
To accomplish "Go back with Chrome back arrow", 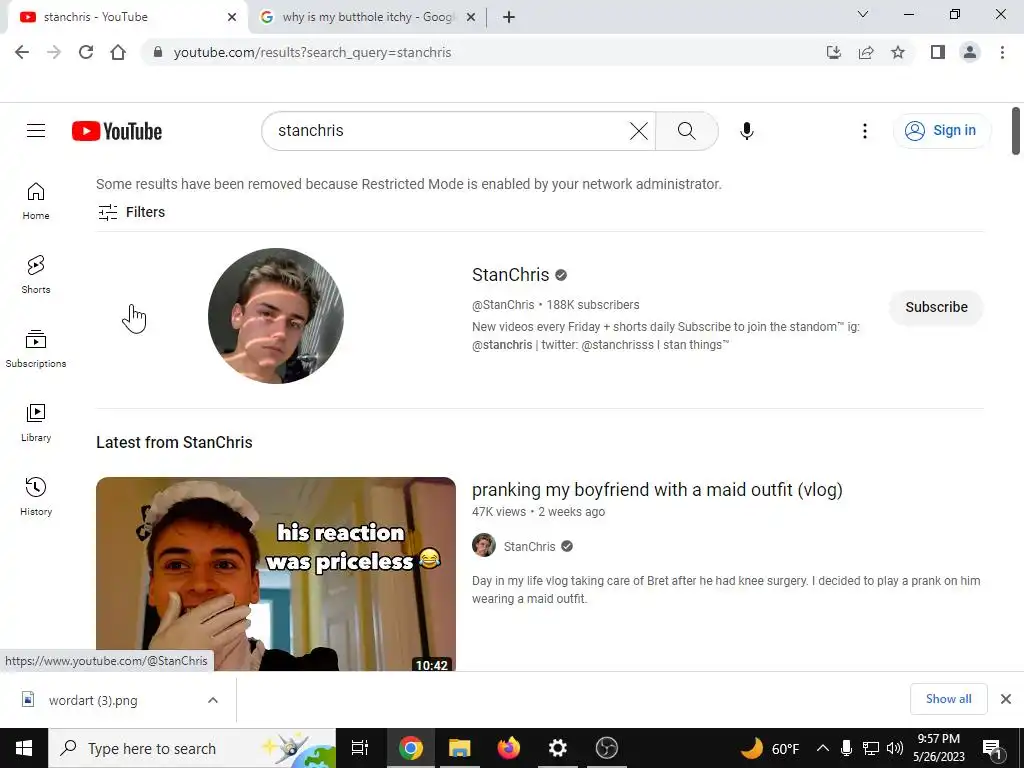I will pyautogui.click(x=22, y=52).
